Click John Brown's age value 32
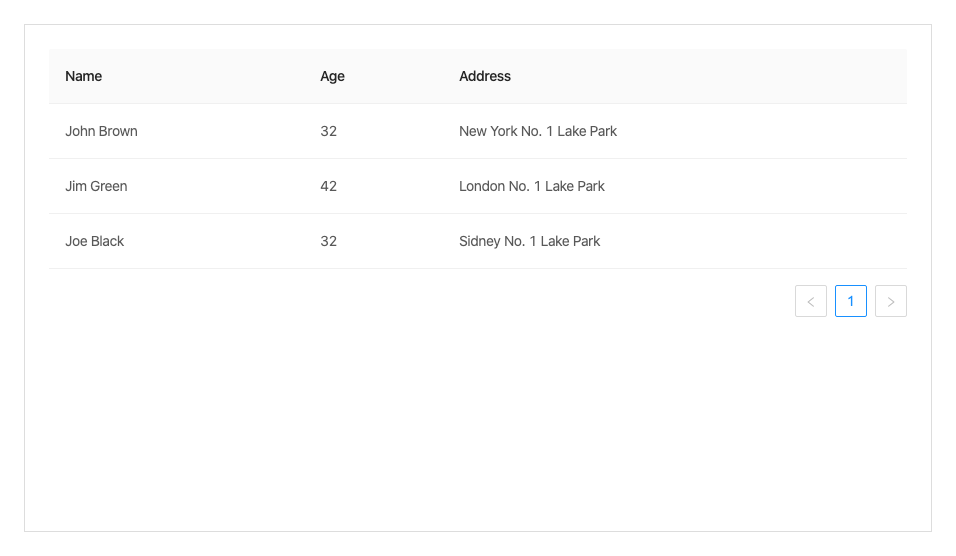The image size is (956, 556). pos(329,131)
